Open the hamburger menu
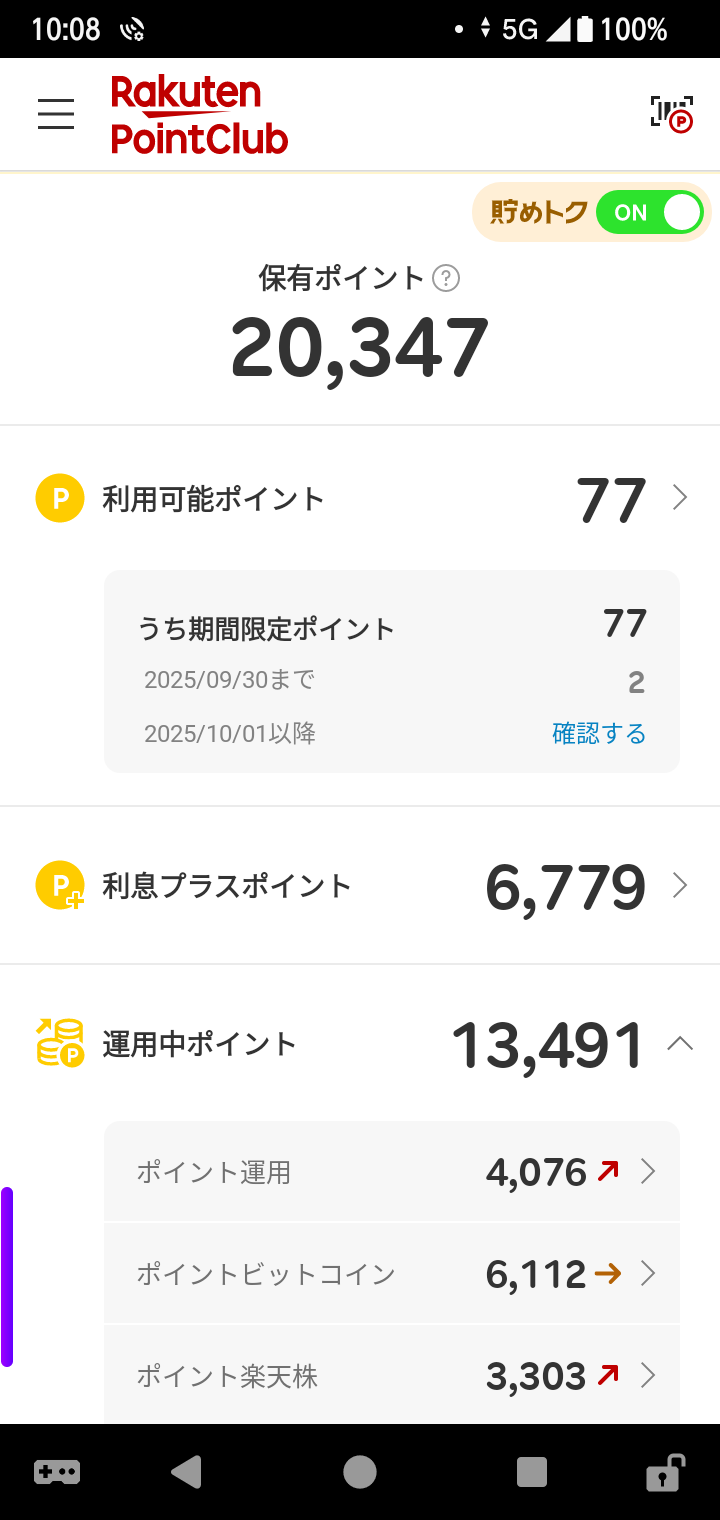The width and height of the screenshot is (720, 1520). 56,114
